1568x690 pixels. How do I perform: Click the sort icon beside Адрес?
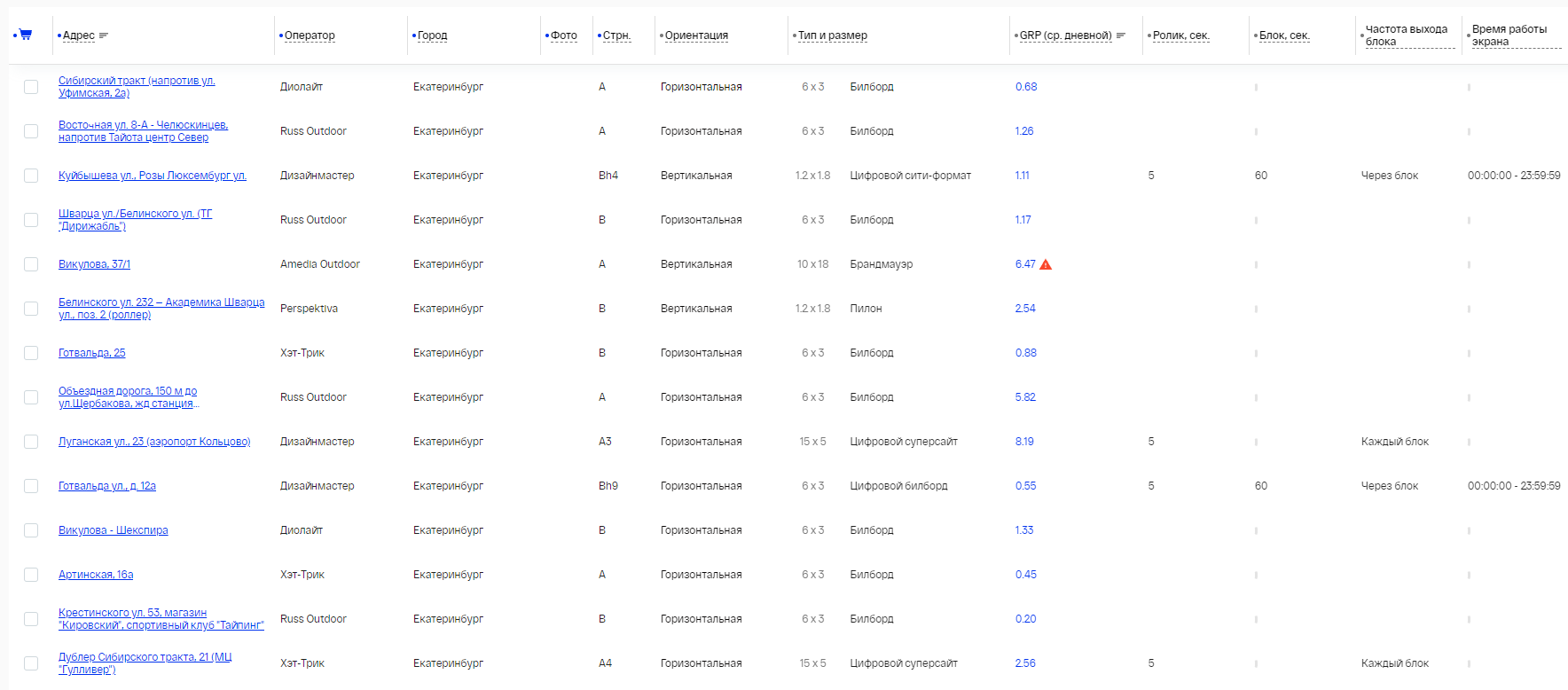click(x=104, y=35)
